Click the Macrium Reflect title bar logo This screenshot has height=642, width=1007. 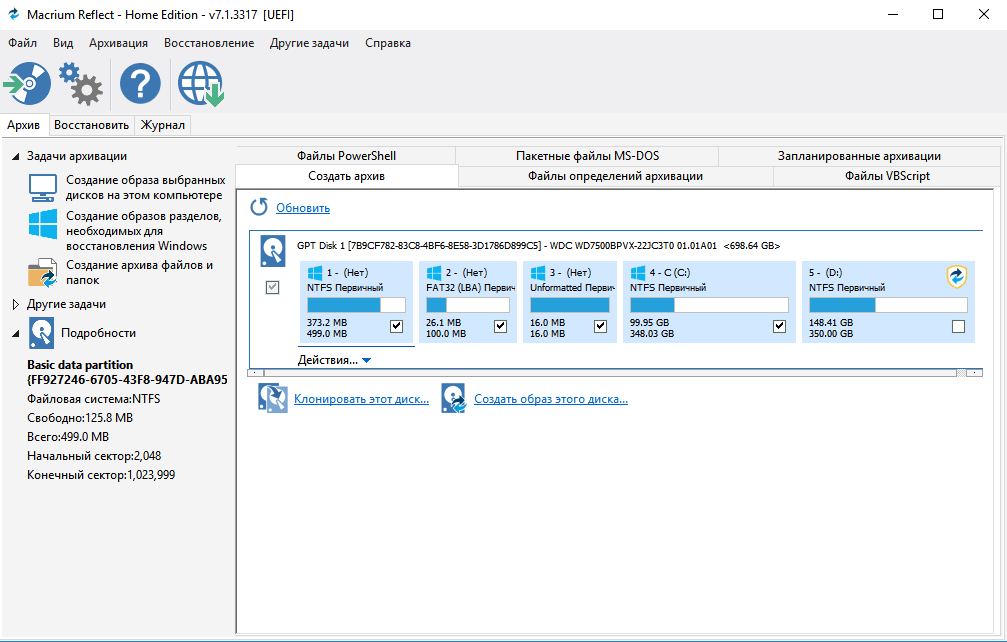pyautogui.click(x=13, y=14)
